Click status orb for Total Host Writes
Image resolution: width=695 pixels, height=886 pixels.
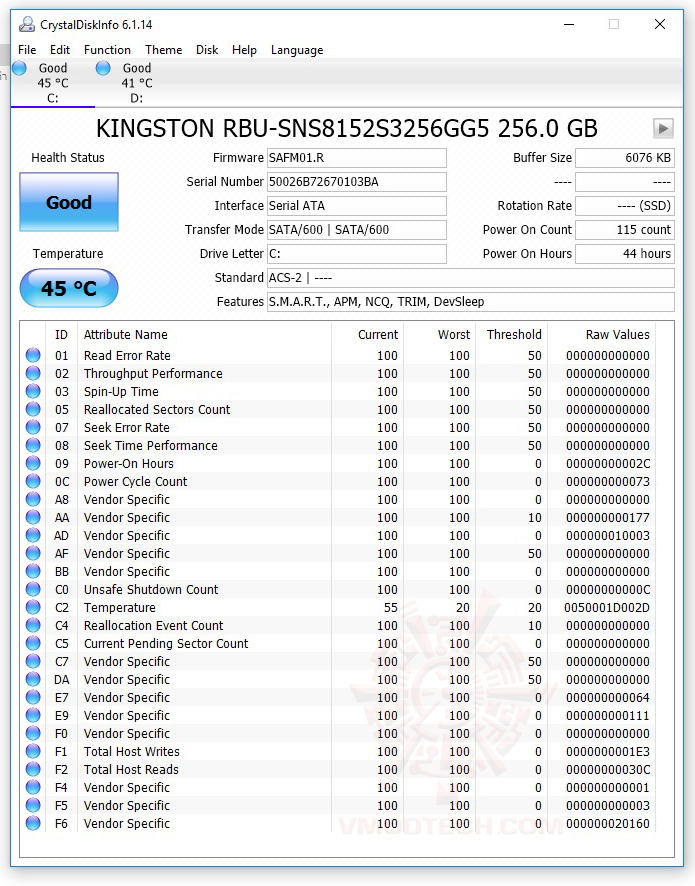pyautogui.click(x=33, y=752)
